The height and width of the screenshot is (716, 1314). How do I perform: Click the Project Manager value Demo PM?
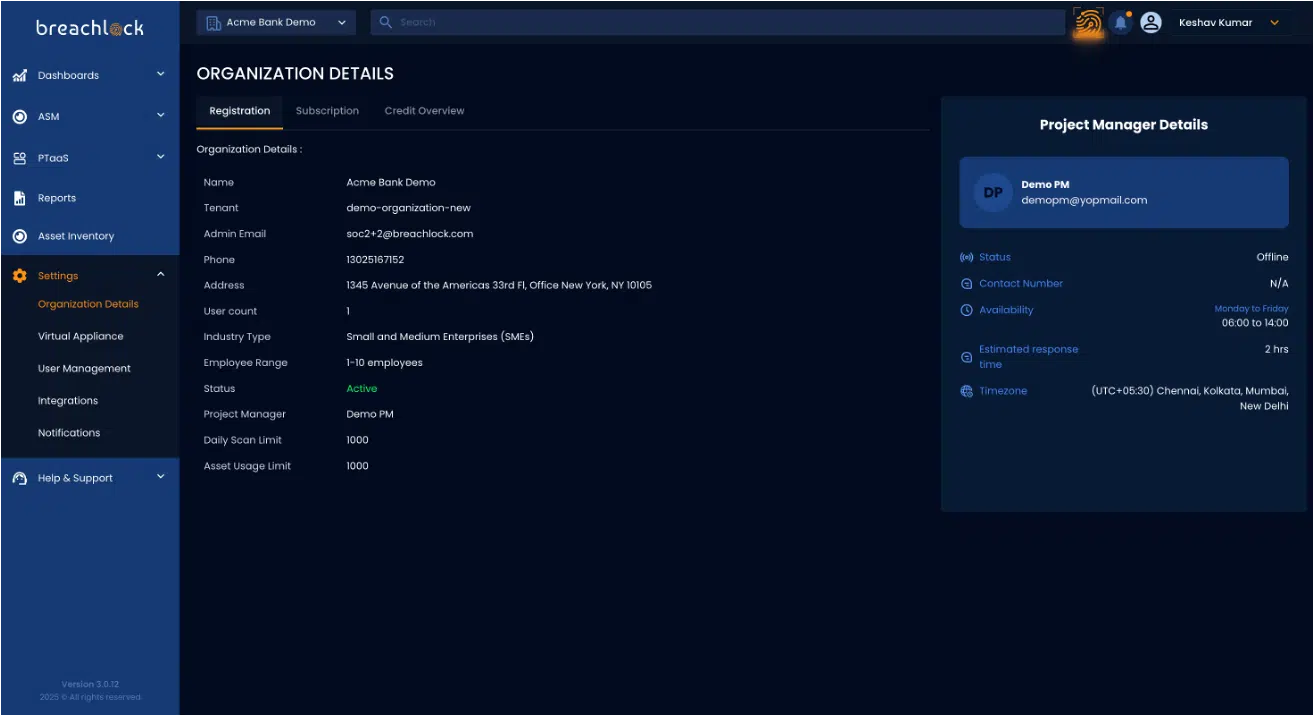370,414
